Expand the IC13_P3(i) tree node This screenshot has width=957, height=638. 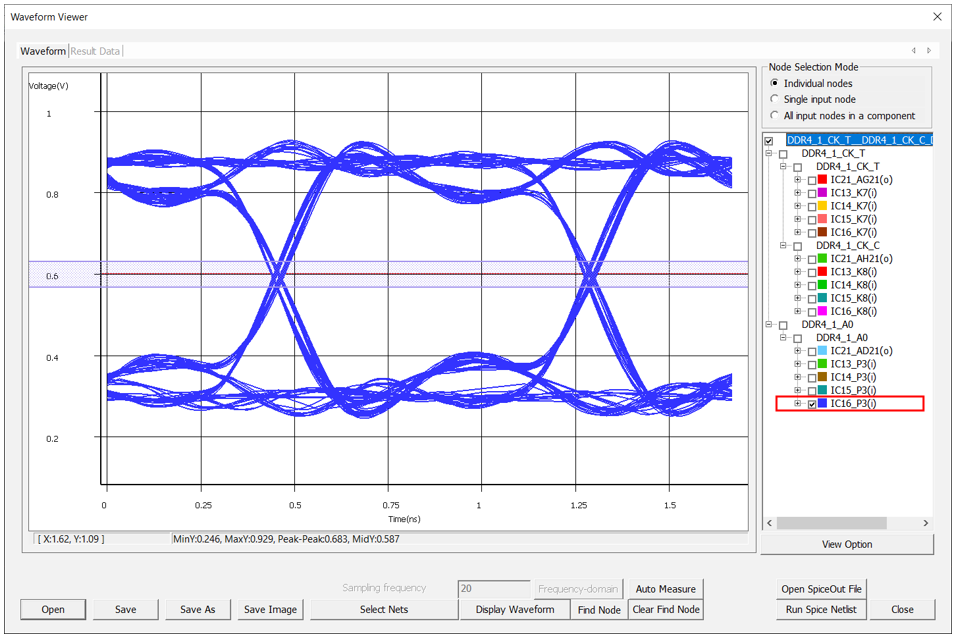coord(798,364)
